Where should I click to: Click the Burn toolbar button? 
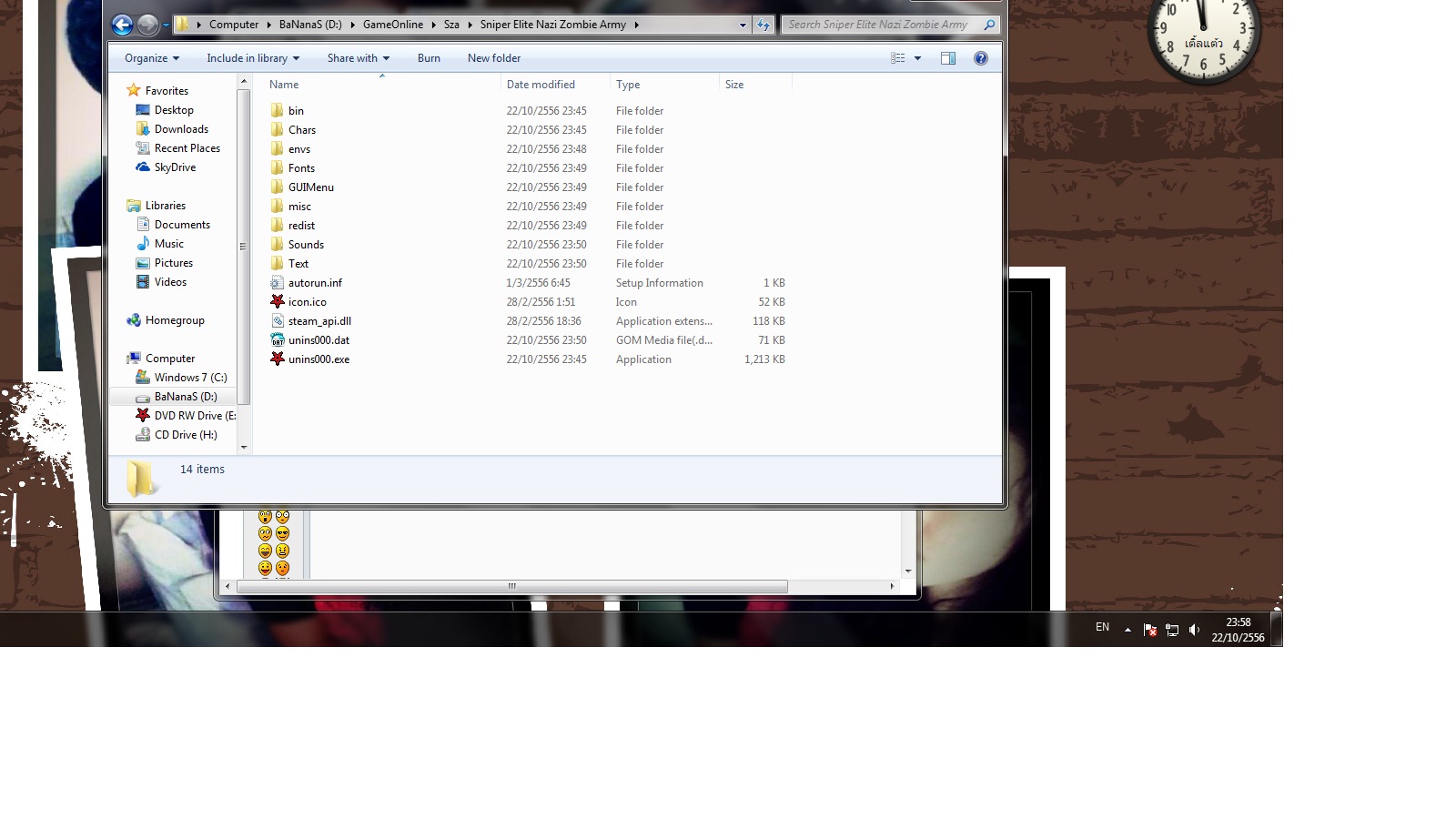coord(429,58)
